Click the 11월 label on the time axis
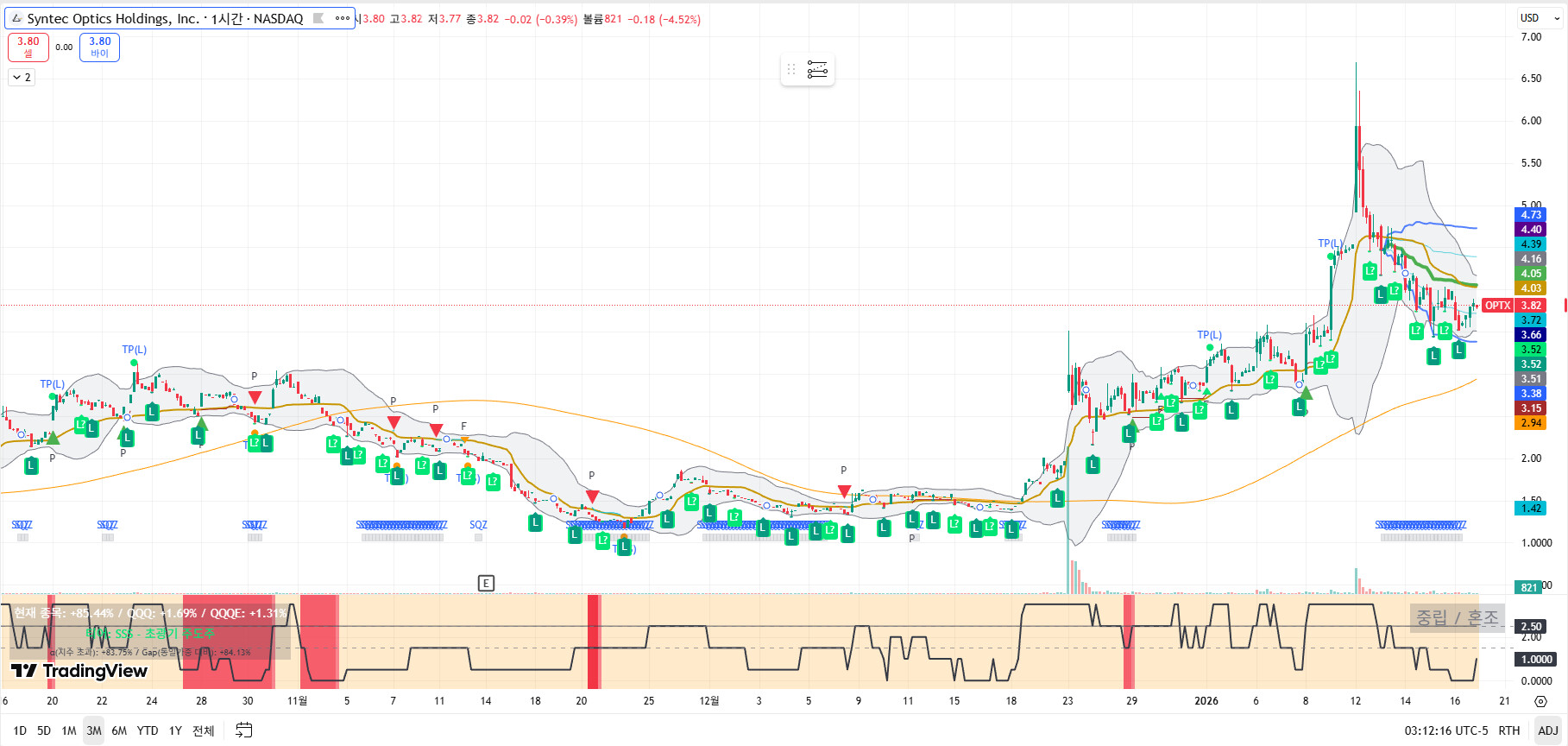Viewport: 1568px width, 746px height. 297,701
